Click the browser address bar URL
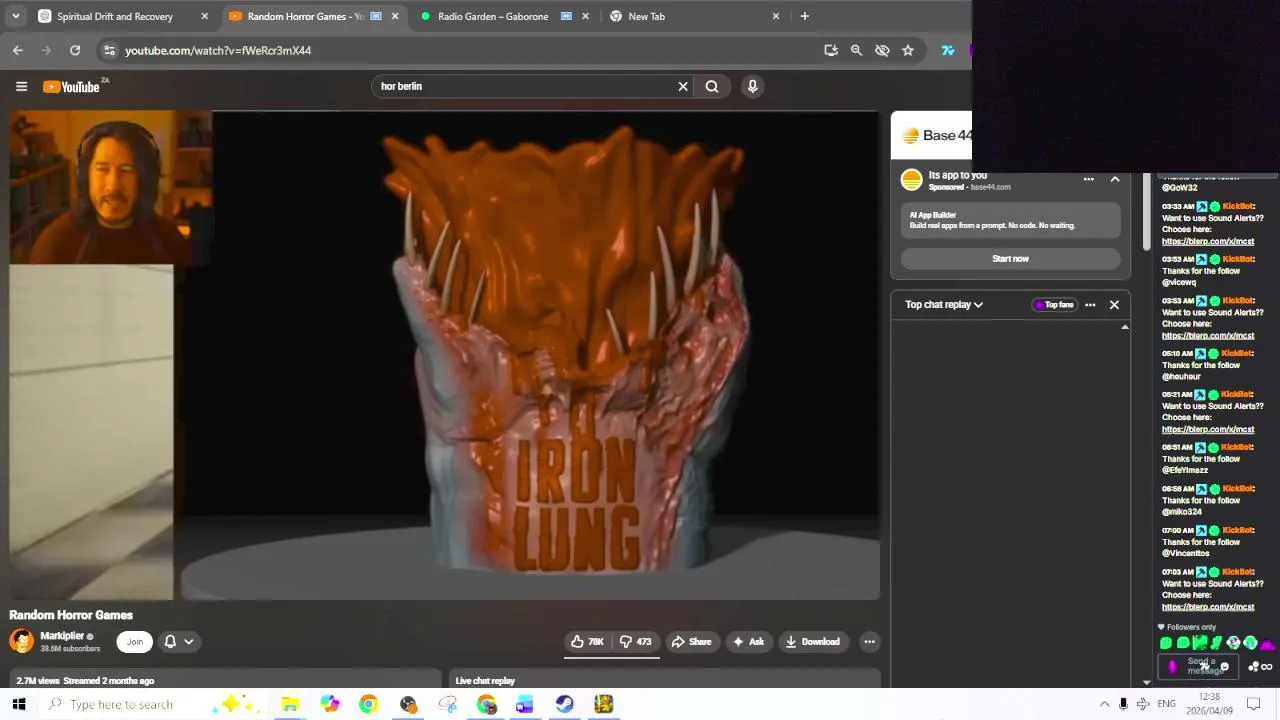 (x=218, y=50)
